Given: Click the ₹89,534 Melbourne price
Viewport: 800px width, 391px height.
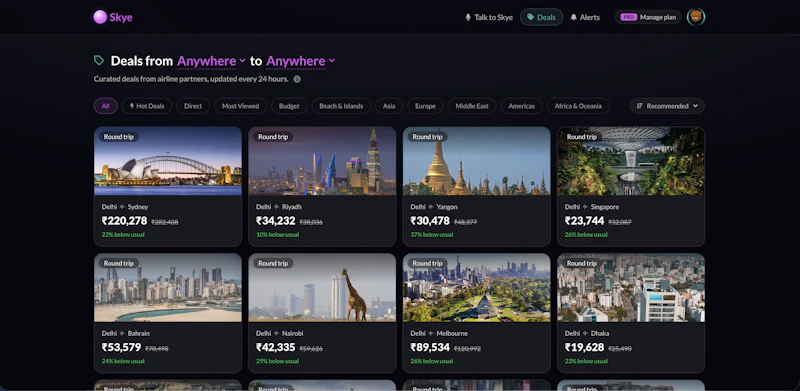Looking at the screenshot, I should [x=430, y=348].
